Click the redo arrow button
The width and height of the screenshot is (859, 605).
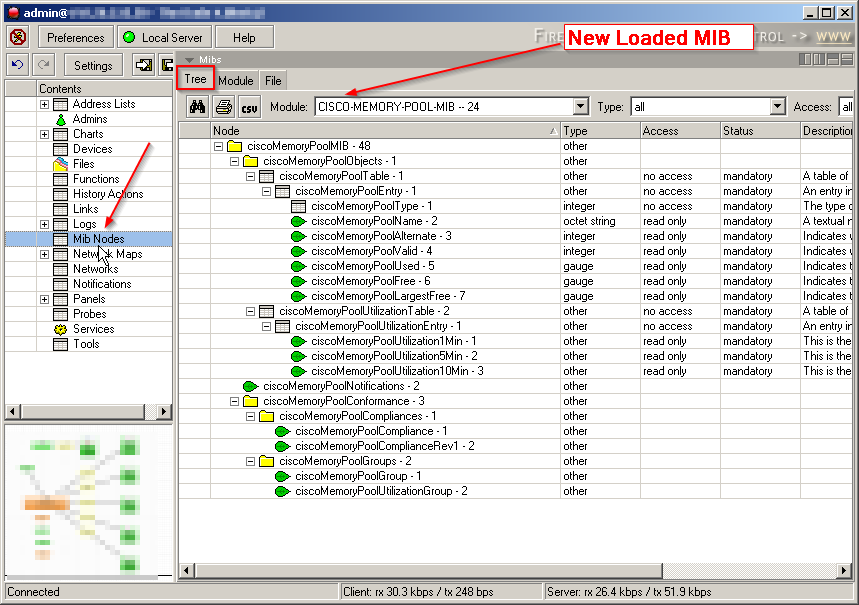click(x=44, y=65)
